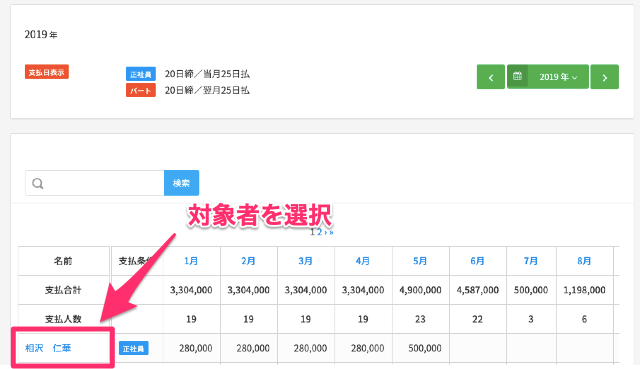This screenshot has width=640, height=369.
Task: Open the 2月 column header link
Action: click(x=248, y=261)
